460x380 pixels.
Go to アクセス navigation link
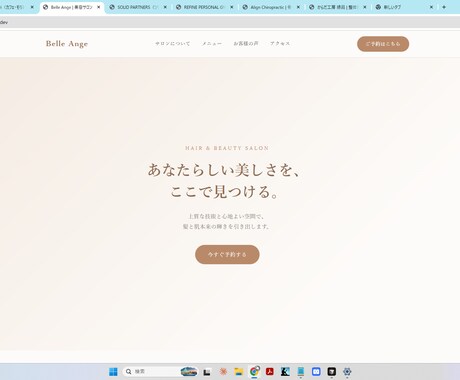[x=280, y=44]
